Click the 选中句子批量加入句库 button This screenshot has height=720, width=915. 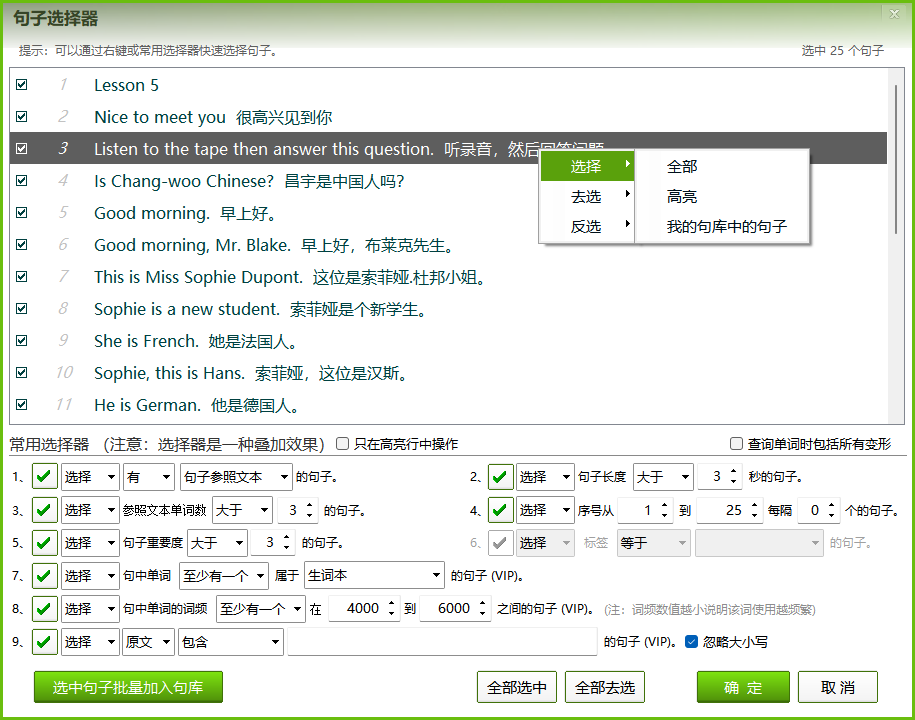point(128,687)
